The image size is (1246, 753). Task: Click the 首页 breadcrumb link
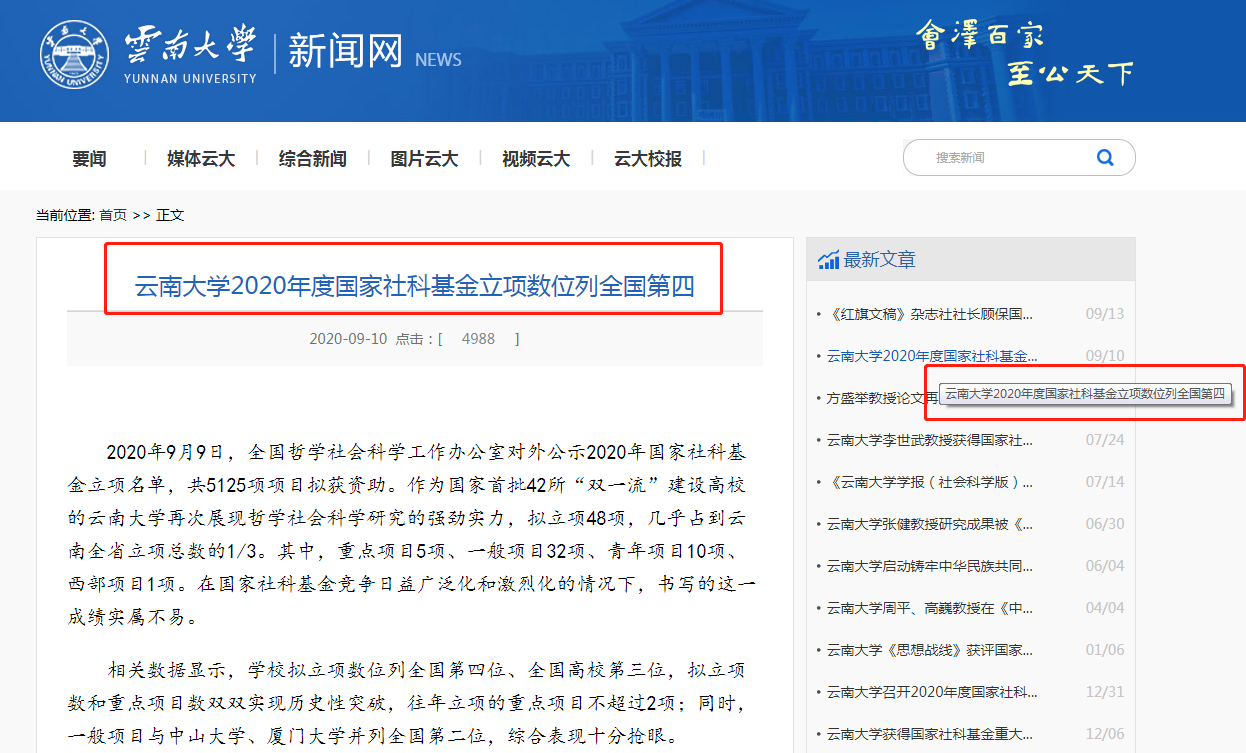pos(113,215)
